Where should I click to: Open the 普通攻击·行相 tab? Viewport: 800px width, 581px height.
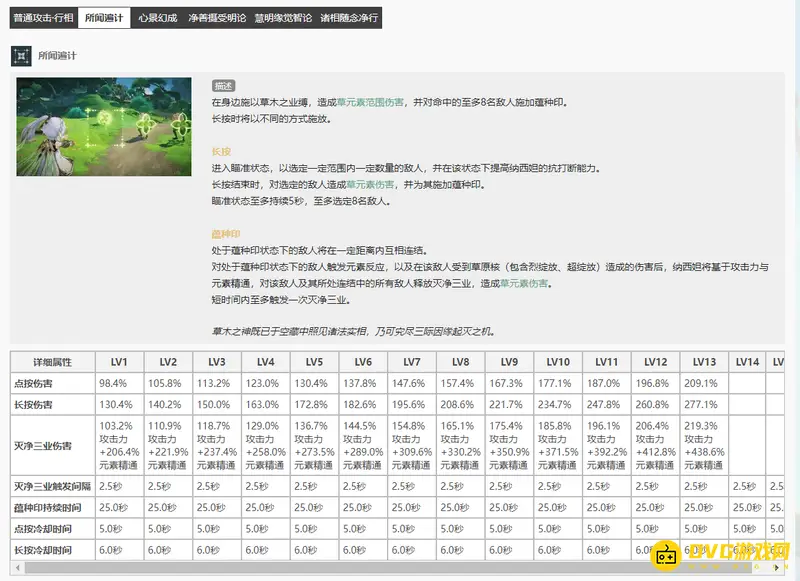point(42,18)
